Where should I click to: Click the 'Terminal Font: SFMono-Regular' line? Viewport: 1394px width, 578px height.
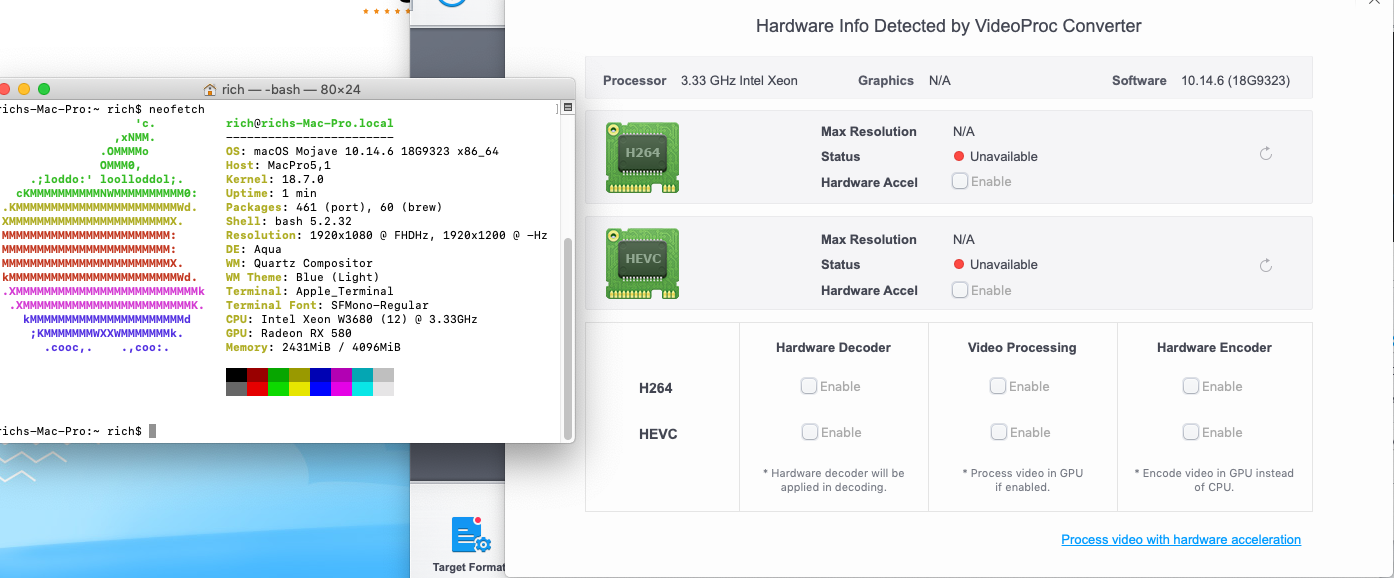(328, 305)
